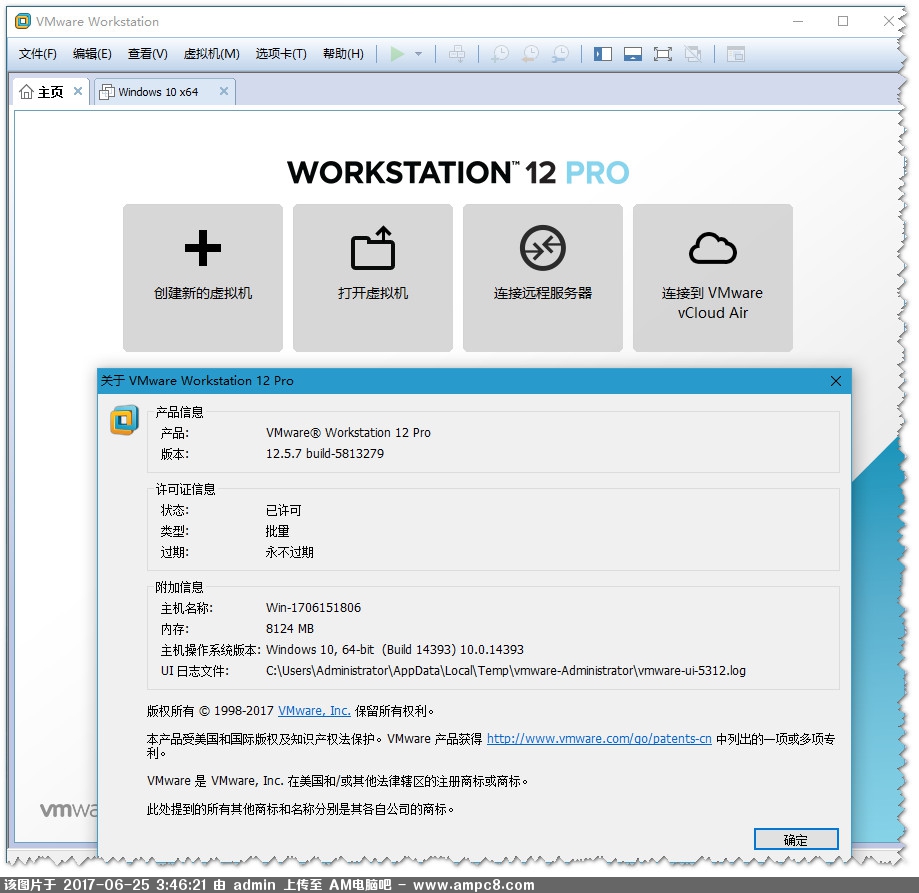Click the UI log file path text

506,671
